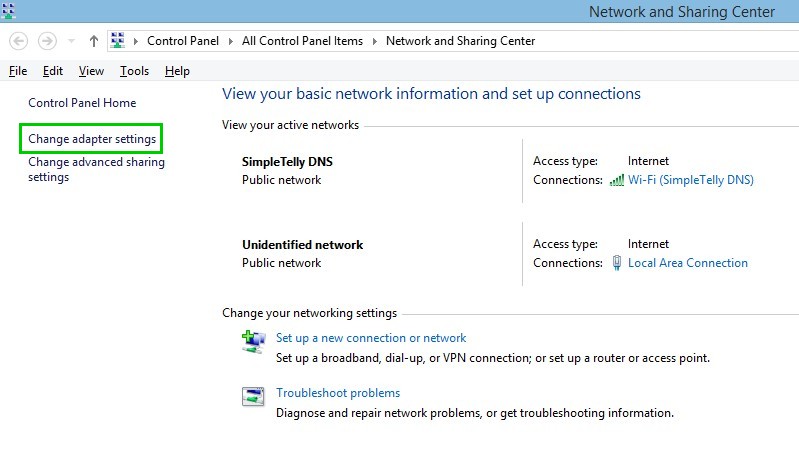Screen dimensions: 799x463
Task: Click the Network and Sharing Center breadcrumb
Action: [460, 41]
